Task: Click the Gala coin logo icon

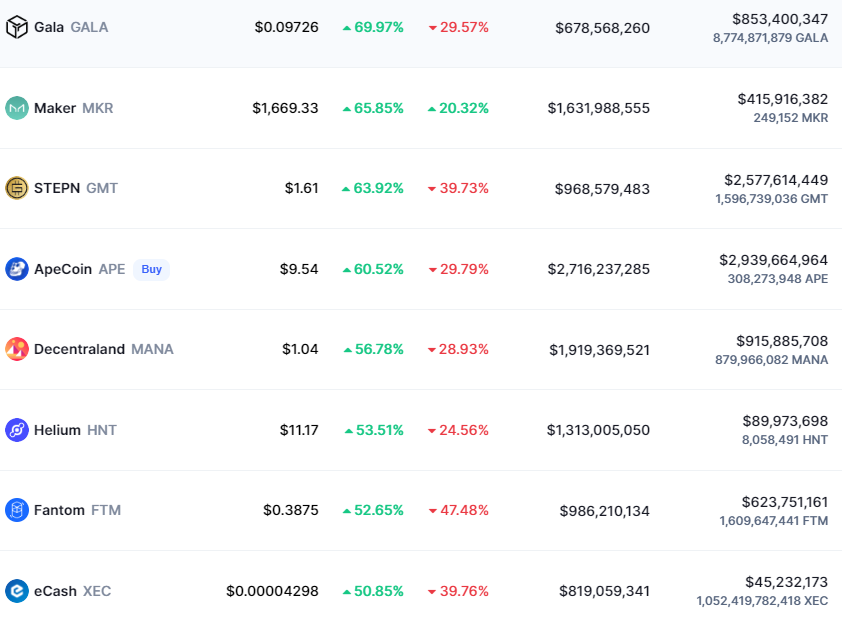Action: [x=17, y=28]
